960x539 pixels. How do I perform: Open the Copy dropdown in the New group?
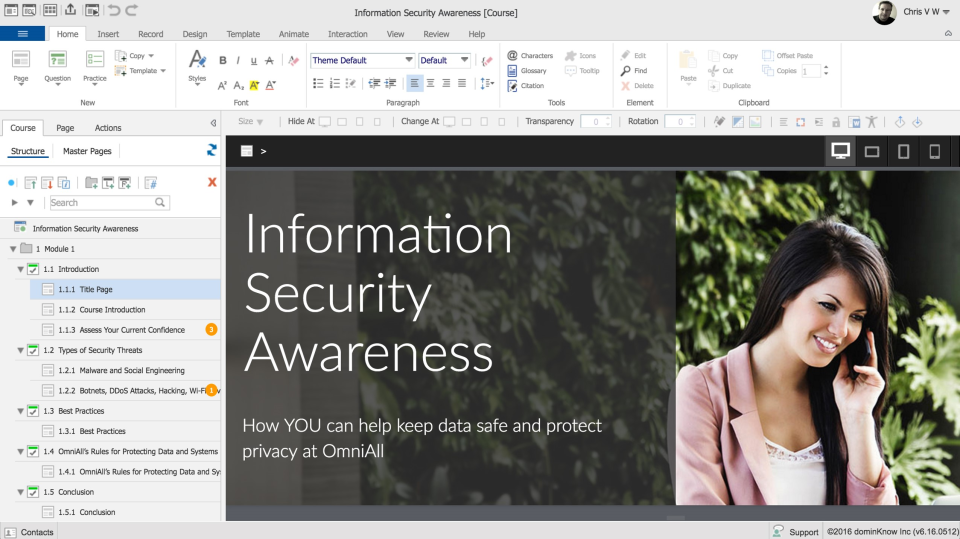[135, 56]
